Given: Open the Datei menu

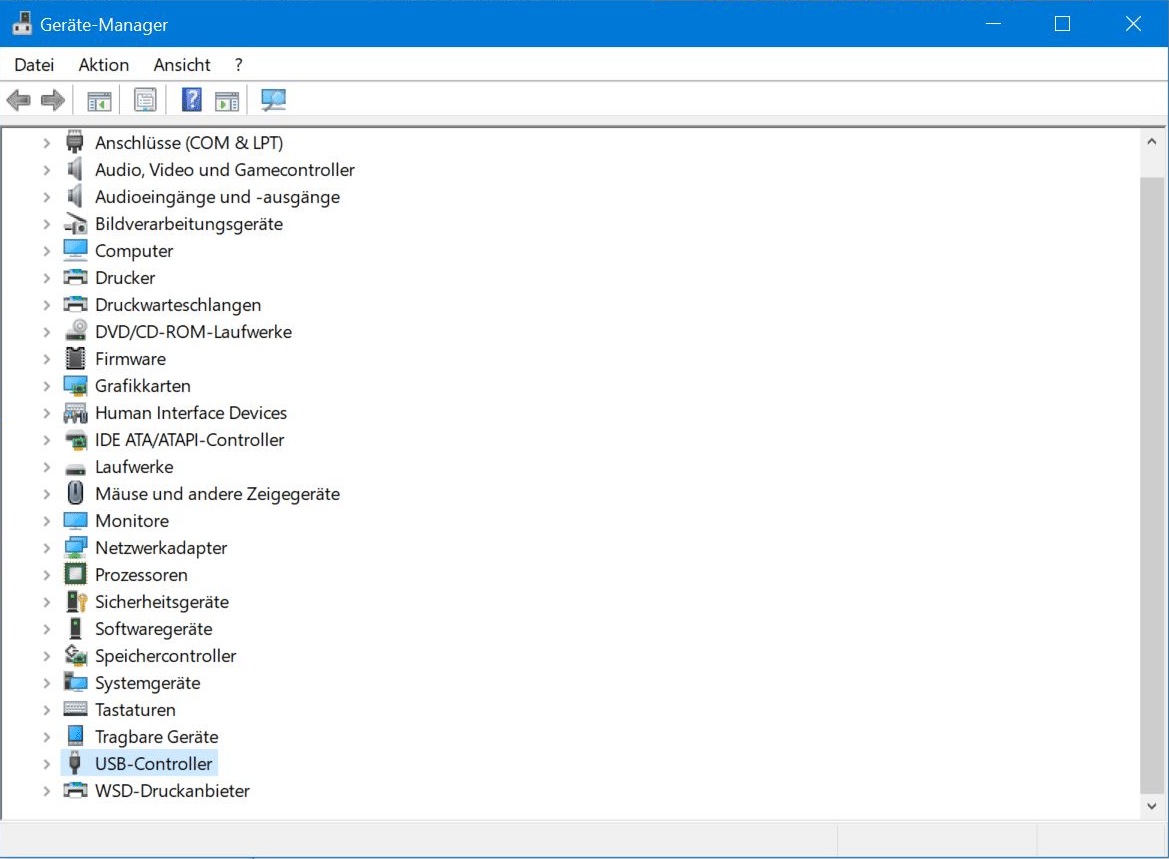Looking at the screenshot, I should click(x=34, y=65).
